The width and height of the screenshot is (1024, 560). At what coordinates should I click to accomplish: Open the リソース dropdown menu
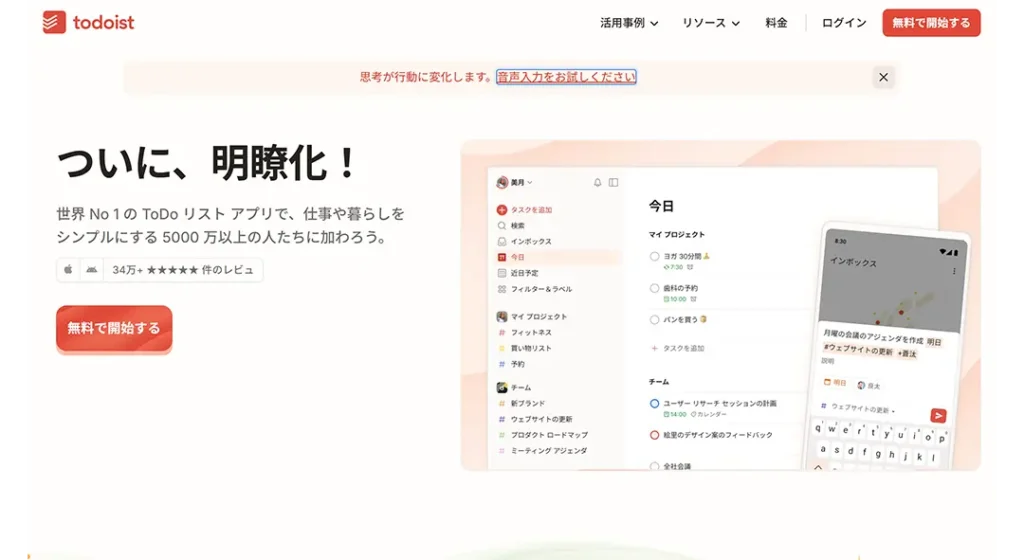click(x=711, y=23)
